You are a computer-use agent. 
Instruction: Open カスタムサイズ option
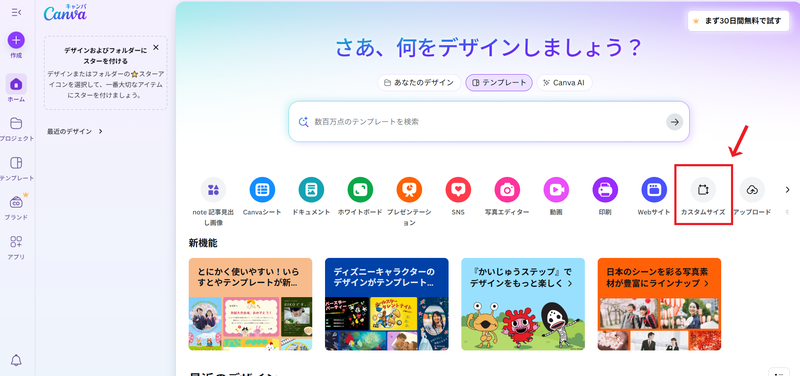(703, 197)
